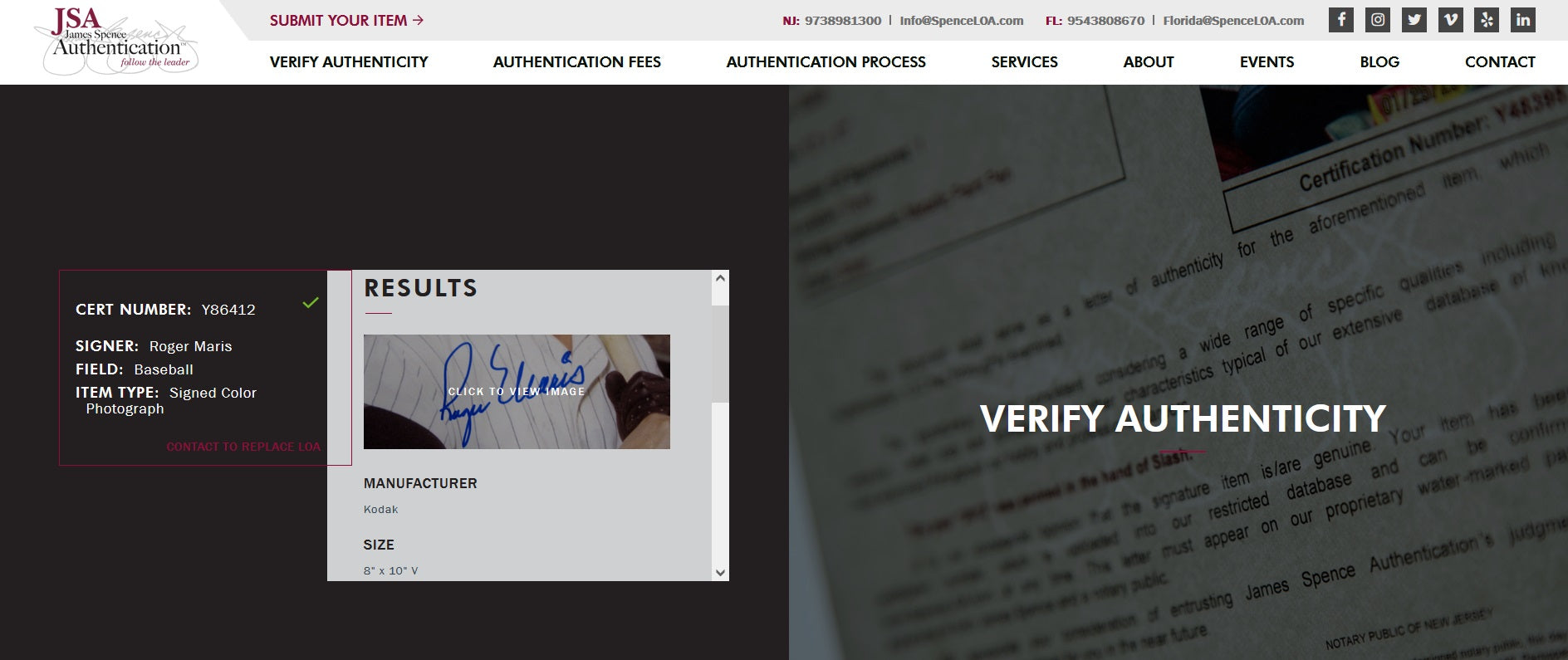Click the green verified checkmark icon
The image size is (1568, 660).
click(311, 303)
